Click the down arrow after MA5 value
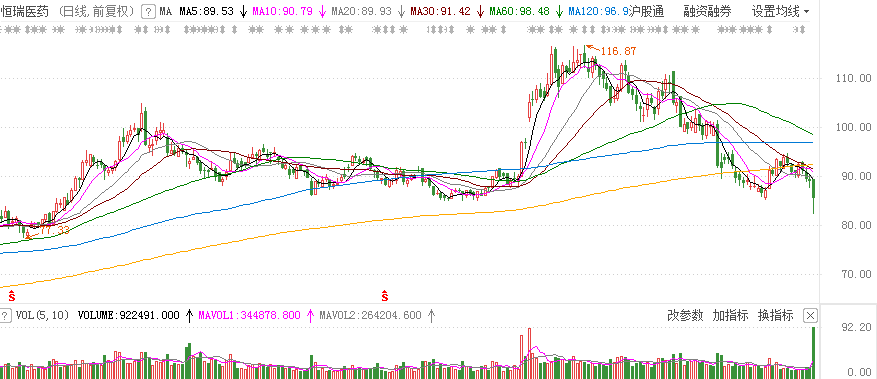This screenshot has height=379, width=877. 243,12
